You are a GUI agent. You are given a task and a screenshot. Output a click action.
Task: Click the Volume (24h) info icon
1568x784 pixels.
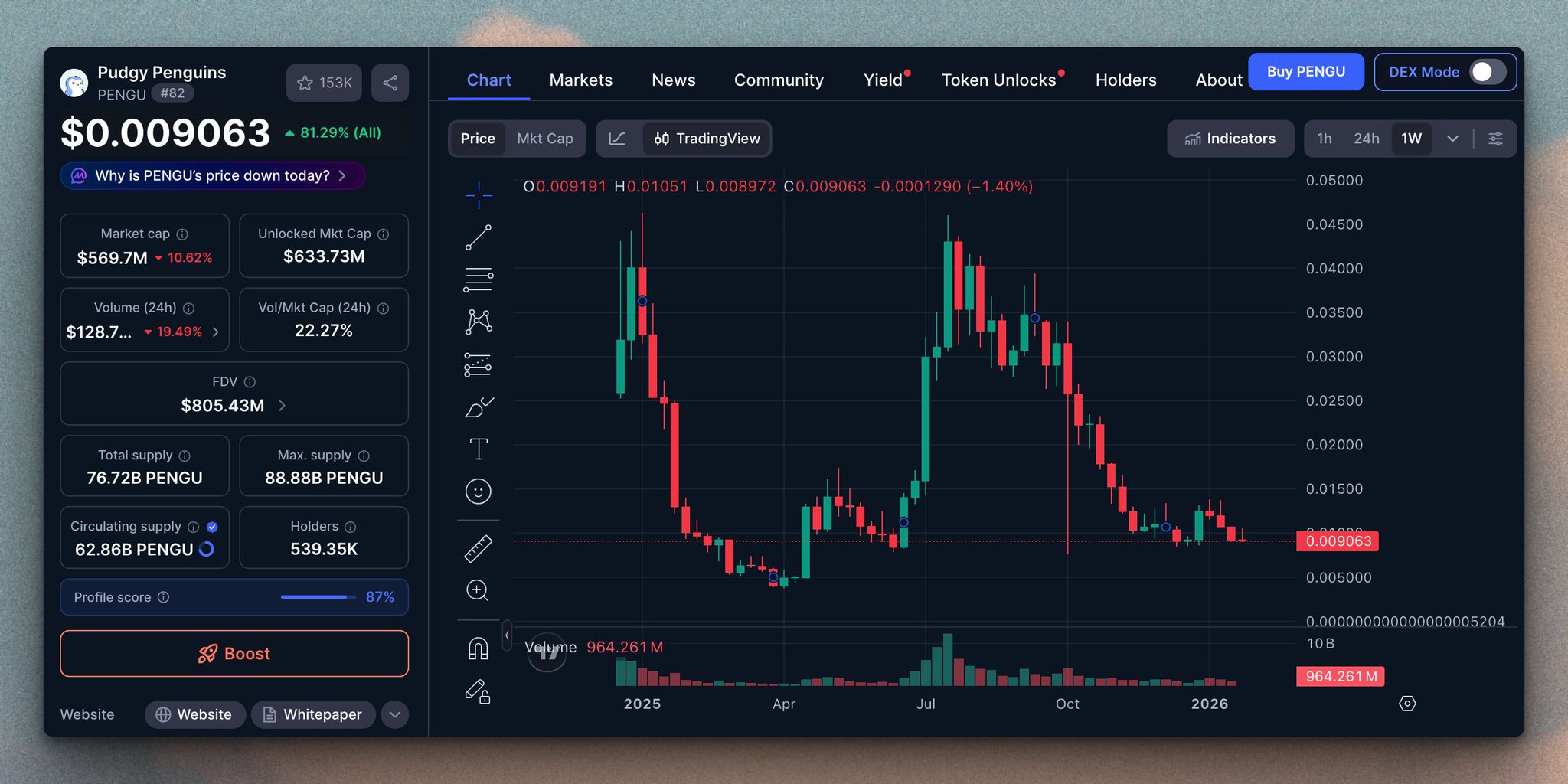click(188, 308)
